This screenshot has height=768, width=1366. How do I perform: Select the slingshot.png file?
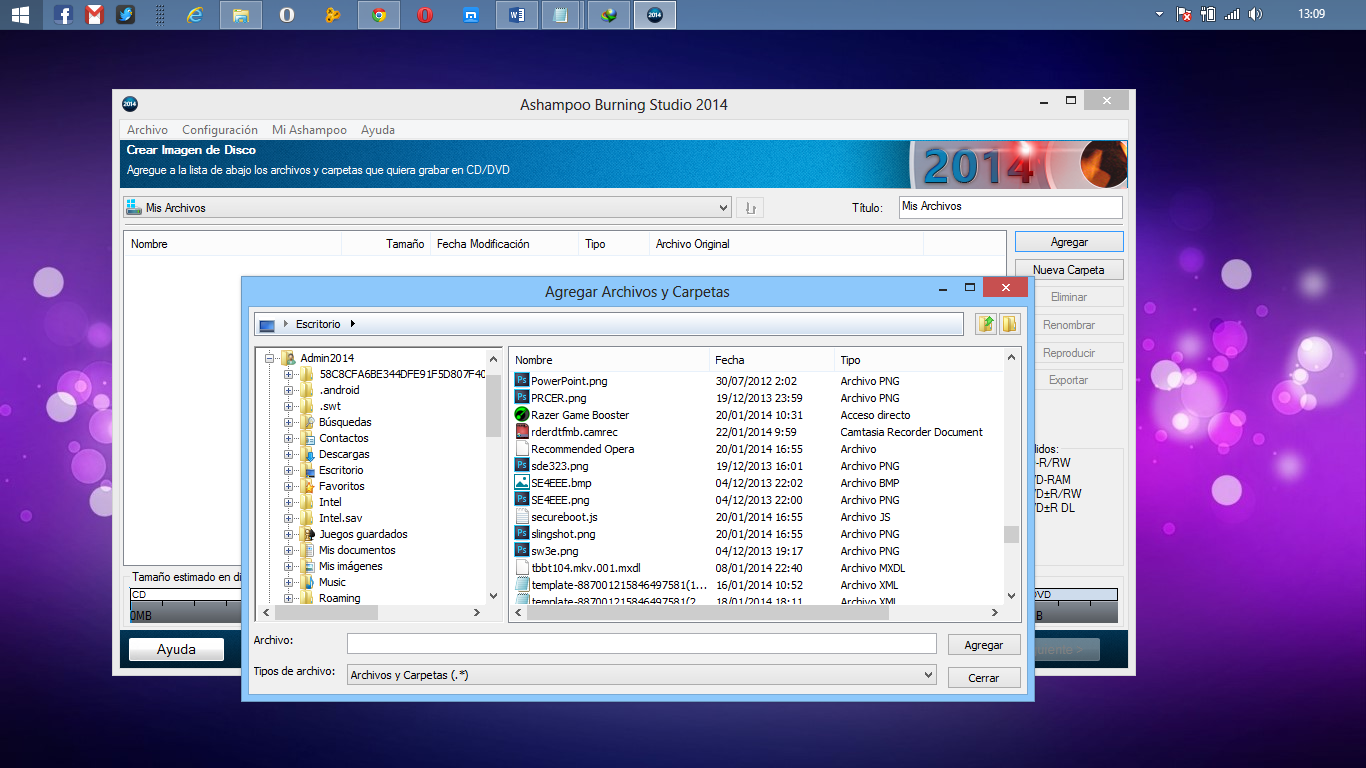click(563, 534)
